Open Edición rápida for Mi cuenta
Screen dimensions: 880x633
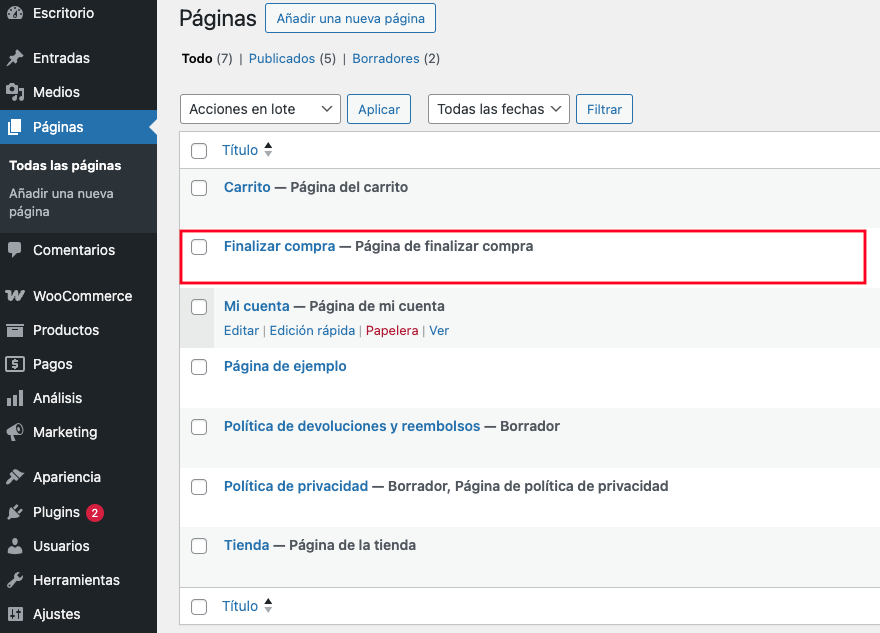pyautogui.click(x=312, y=331)
